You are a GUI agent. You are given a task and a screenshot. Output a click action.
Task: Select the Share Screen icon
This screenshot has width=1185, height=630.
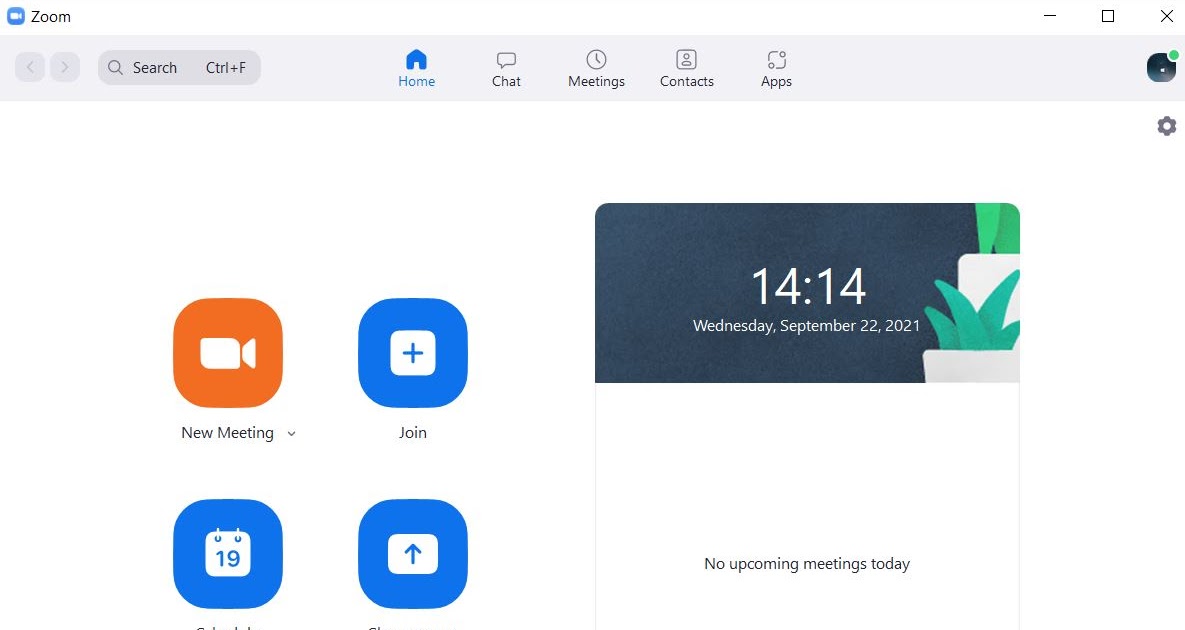[412, 554]
